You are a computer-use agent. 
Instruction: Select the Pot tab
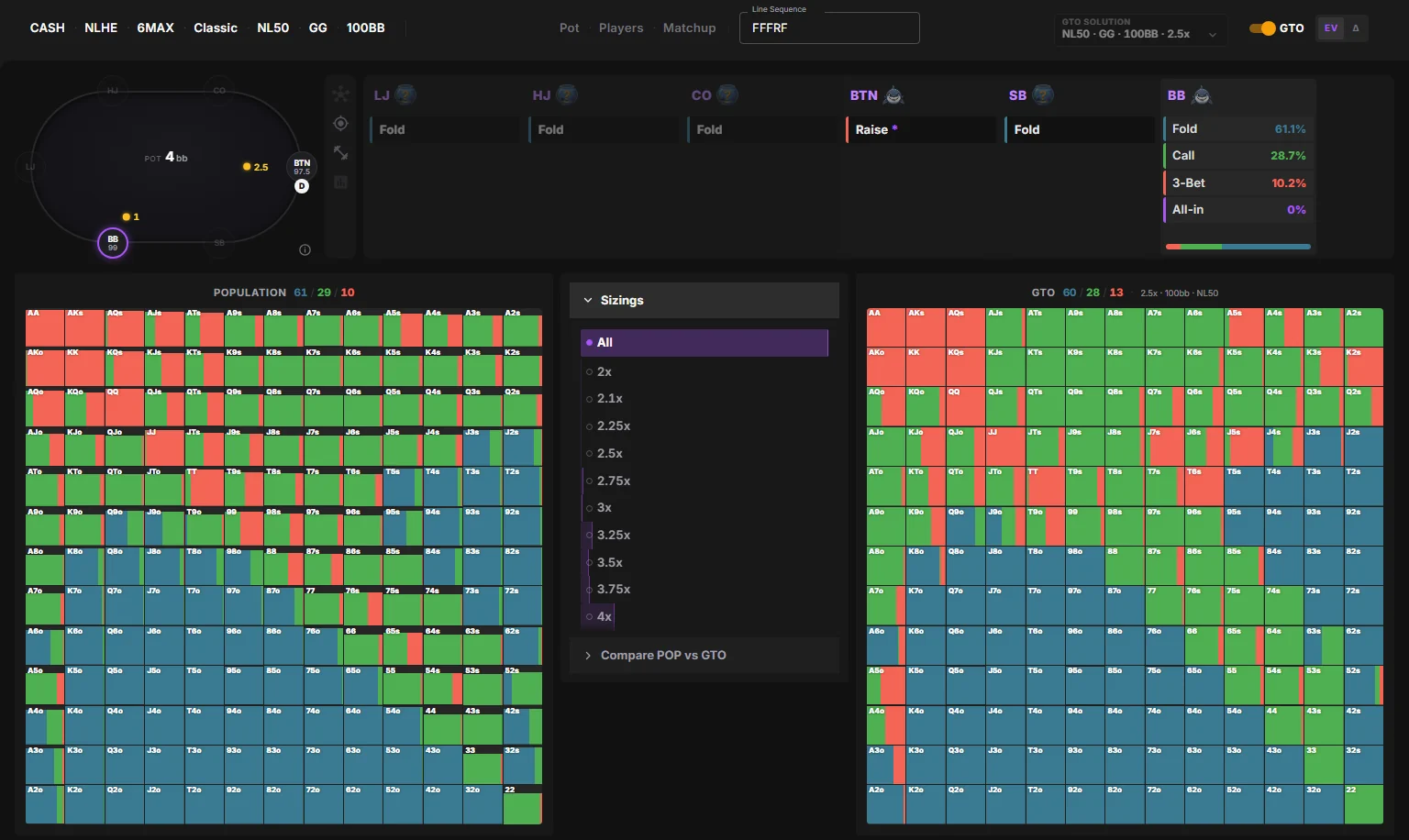[570, 28]
